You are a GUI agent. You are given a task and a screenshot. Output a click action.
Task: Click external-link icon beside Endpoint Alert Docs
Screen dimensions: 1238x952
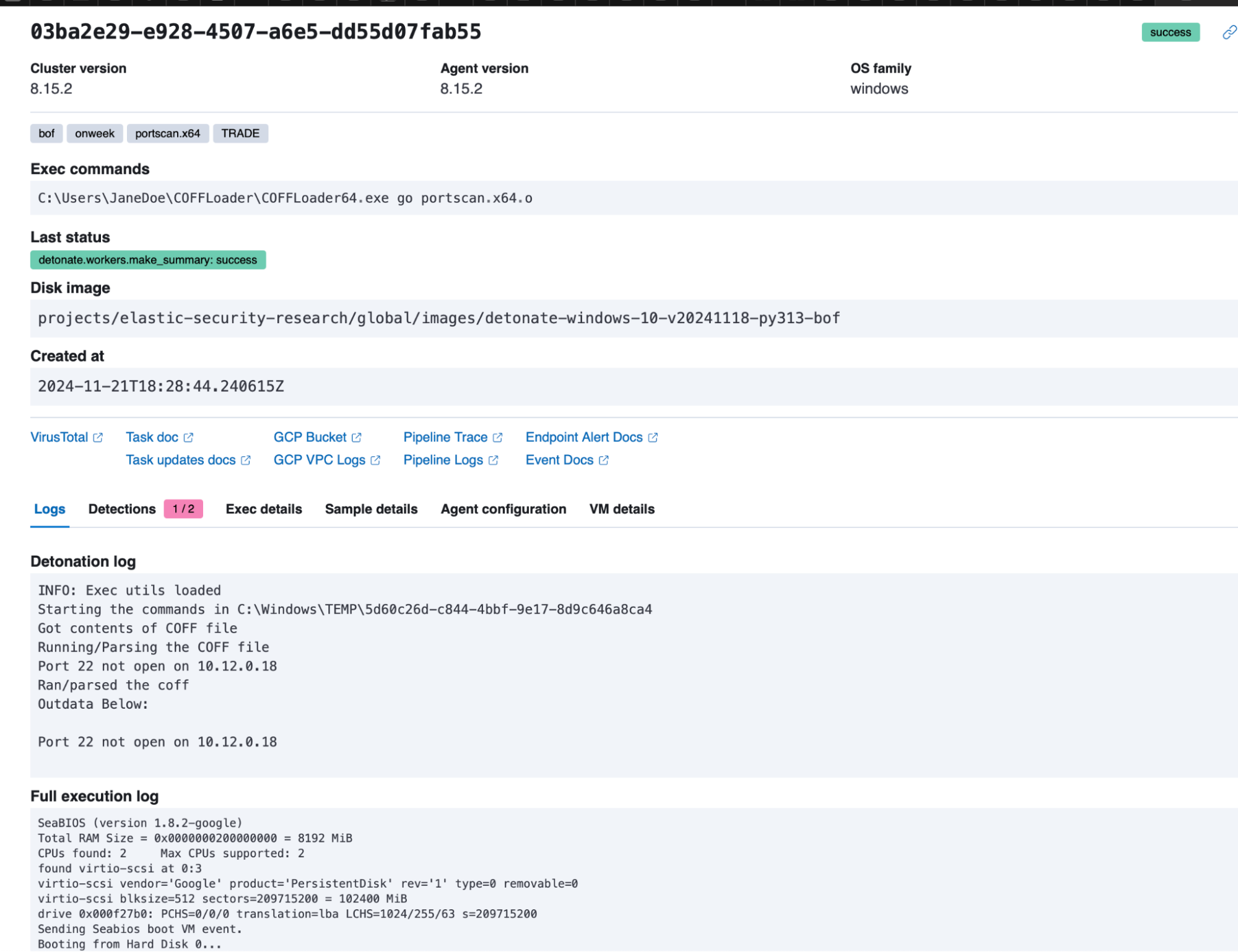tap(653, 438)
